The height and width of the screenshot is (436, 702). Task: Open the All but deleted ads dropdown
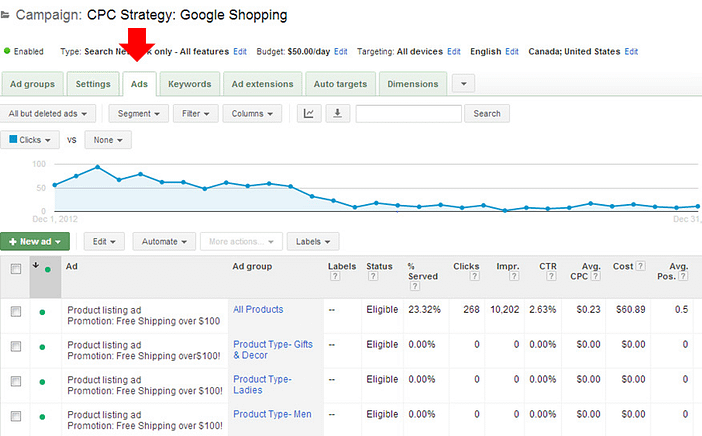pos(47,114)
